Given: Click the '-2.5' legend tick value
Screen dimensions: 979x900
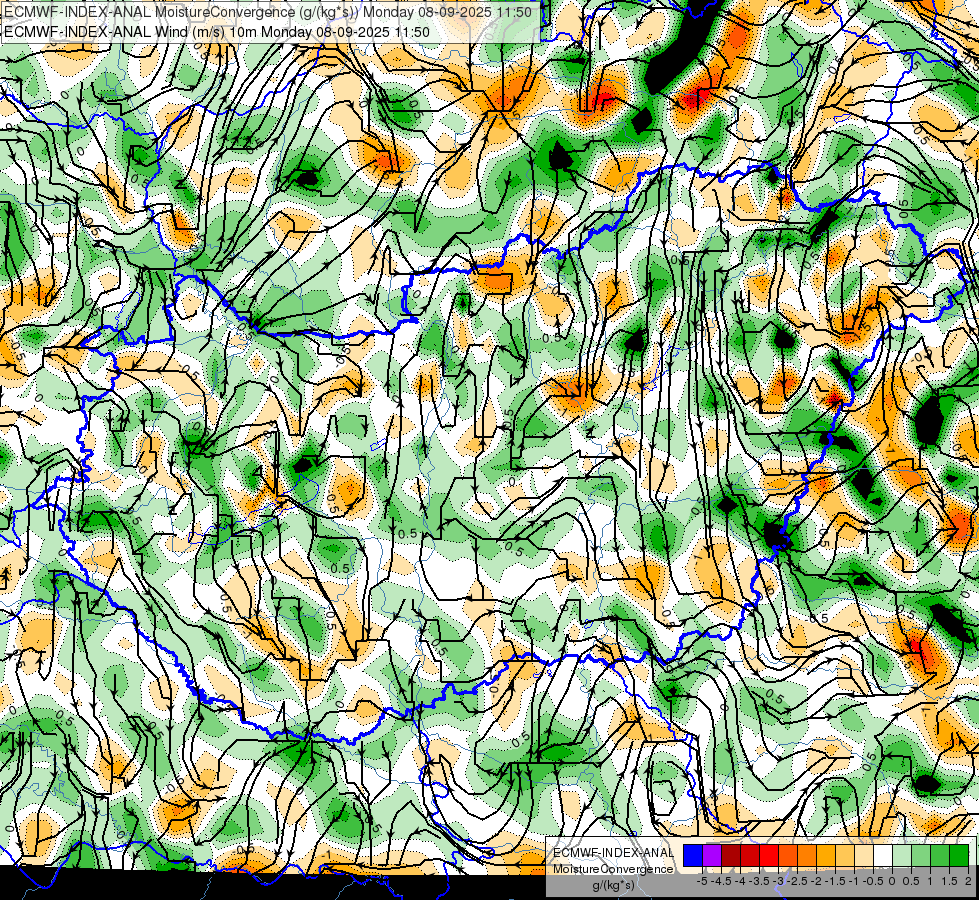Looking at the screenshot, I should (797, 881).
